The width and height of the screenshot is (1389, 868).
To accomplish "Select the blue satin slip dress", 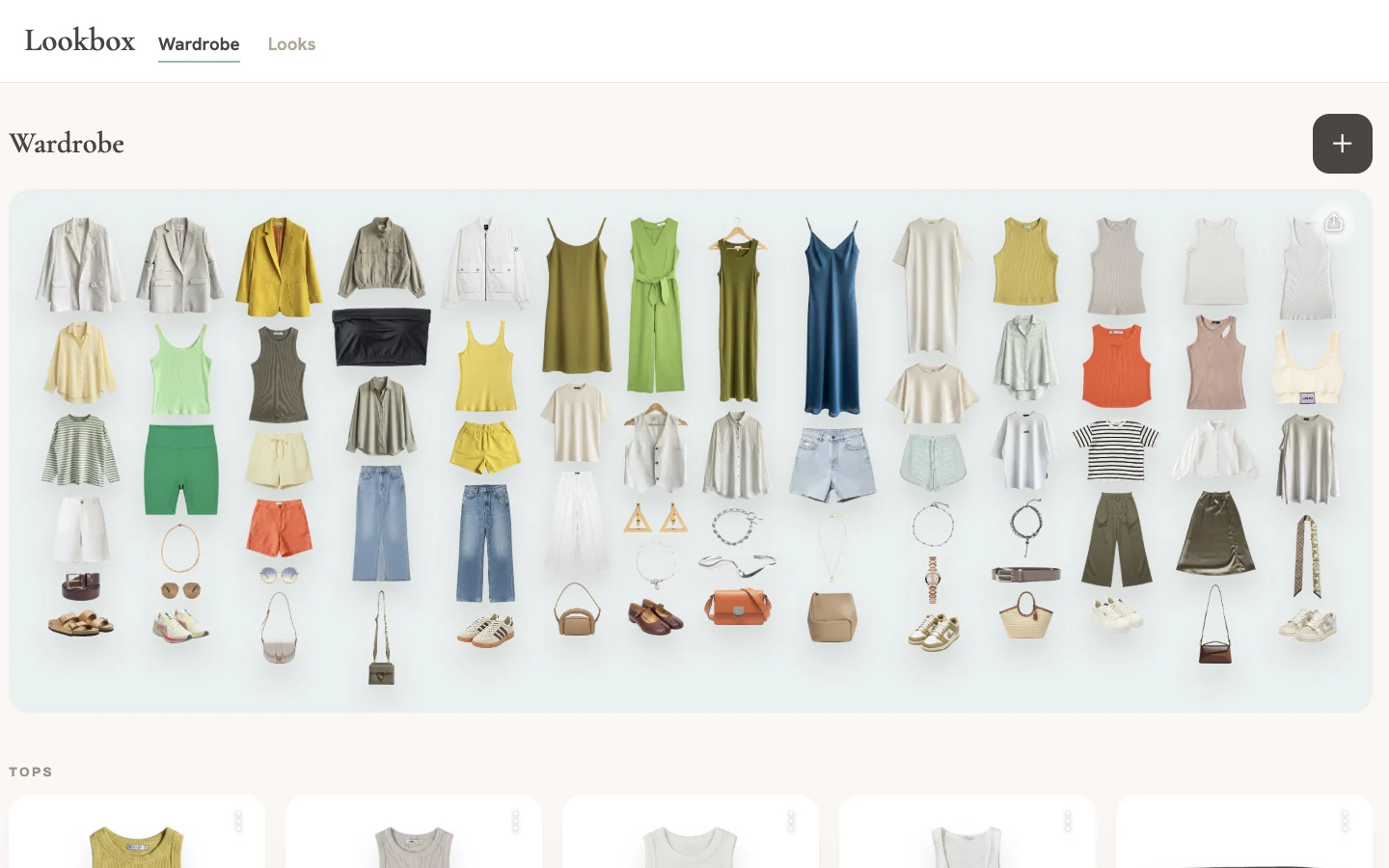I will [x=832, y=317].
